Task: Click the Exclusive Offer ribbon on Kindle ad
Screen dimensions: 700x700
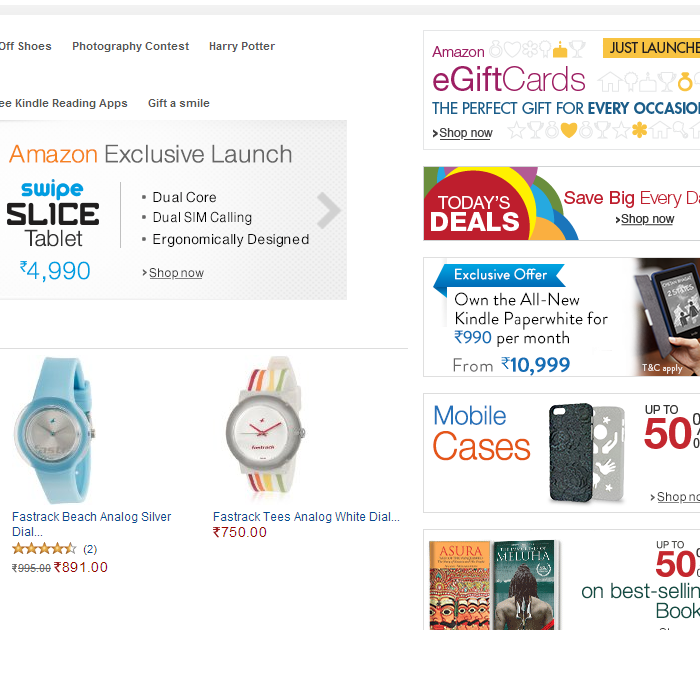Action: click(500, 275)
